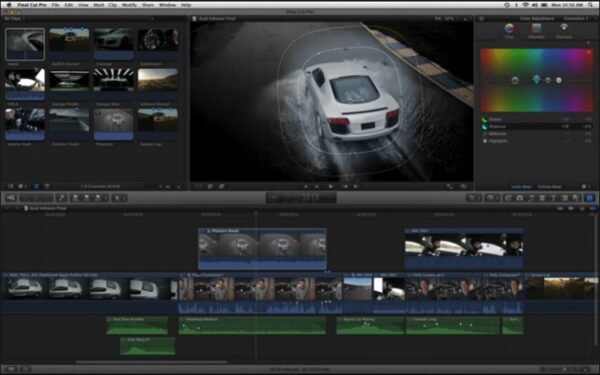600x375 pixels.
Task: Open the color board presets menu
Action: [x=585, y=186]
